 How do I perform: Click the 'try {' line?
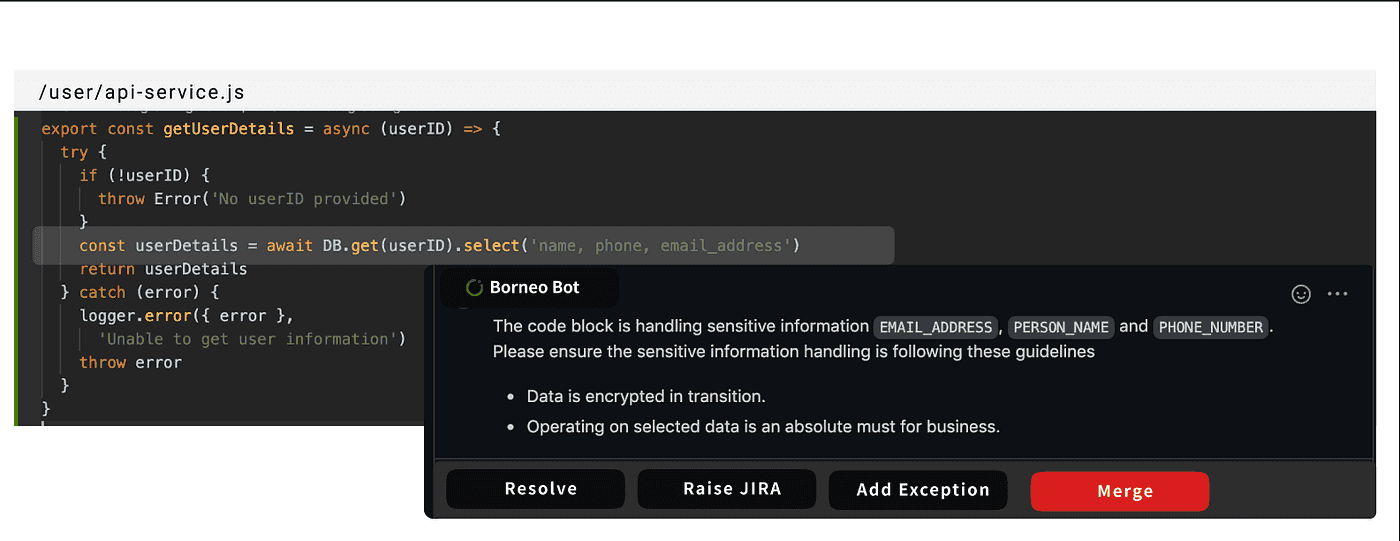pyautogui.click(x=83, y=152)
